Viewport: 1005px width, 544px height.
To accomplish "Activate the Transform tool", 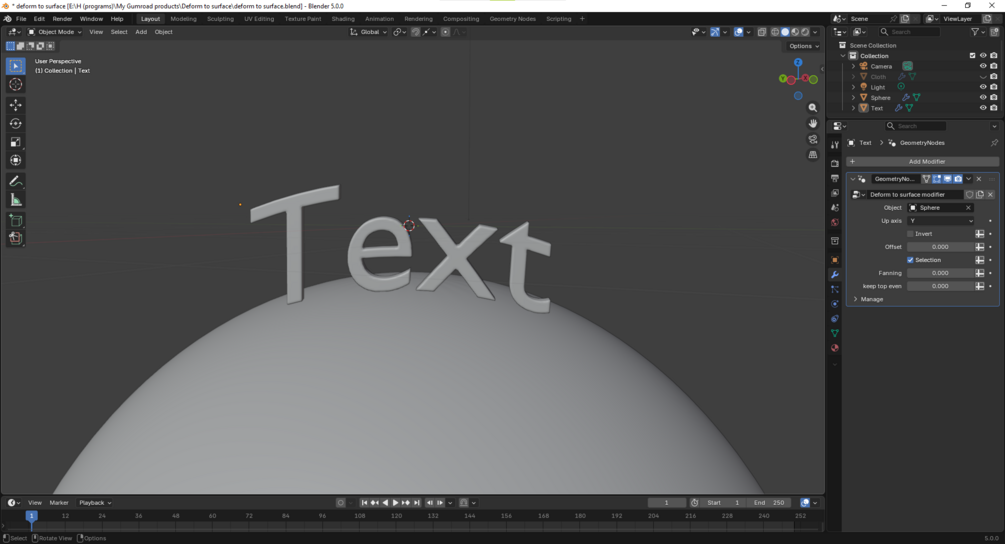I will [16, 161].
